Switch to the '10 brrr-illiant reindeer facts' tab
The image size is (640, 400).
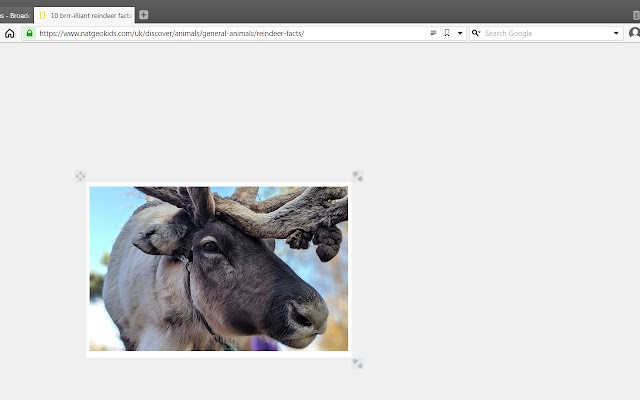90,15
